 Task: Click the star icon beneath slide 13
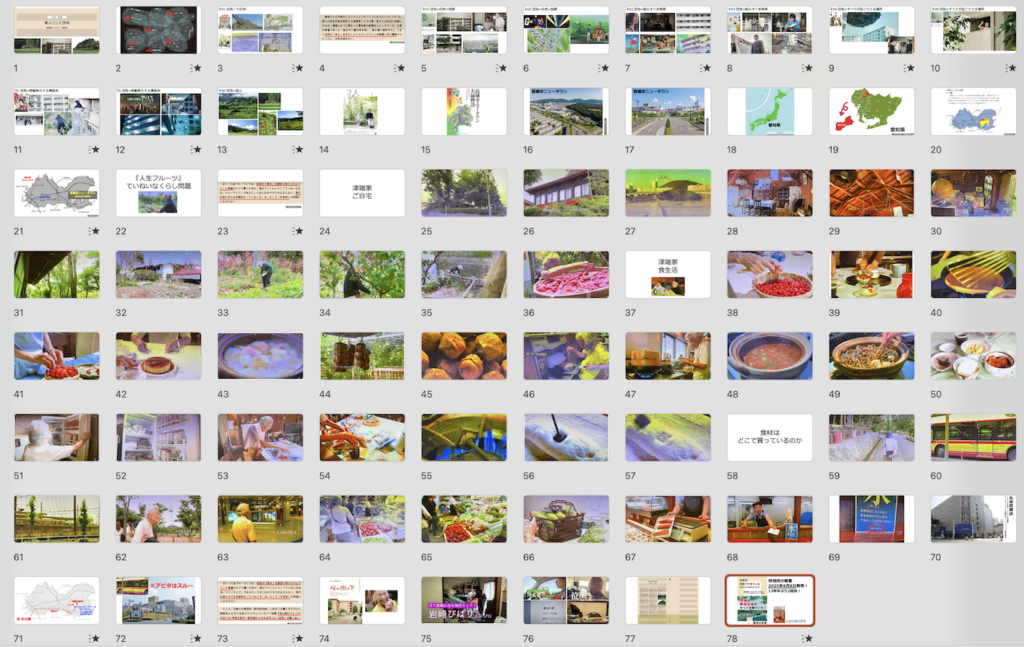tap(298, 150)
